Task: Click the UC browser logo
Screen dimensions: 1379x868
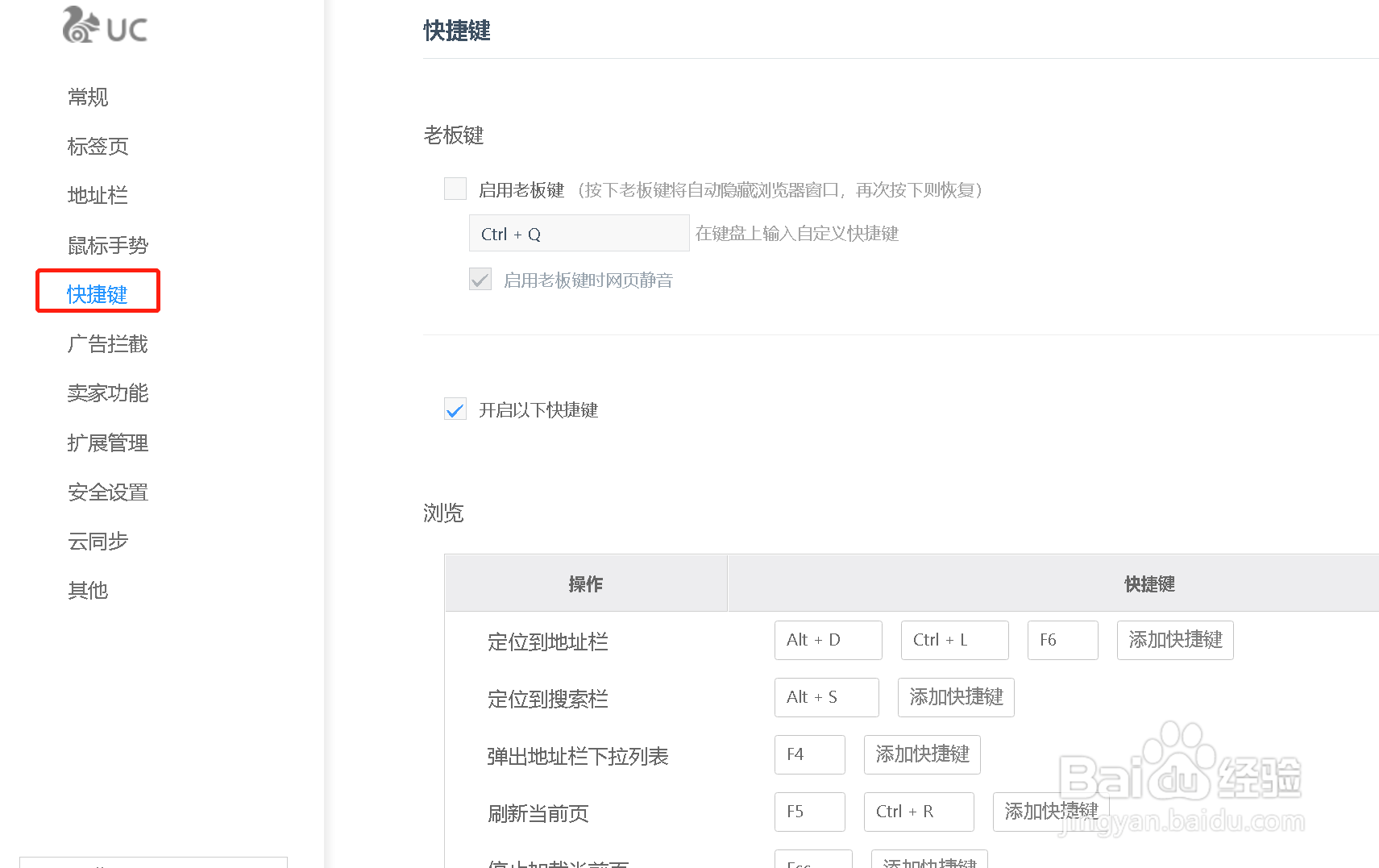Action: tap(104, 27)
